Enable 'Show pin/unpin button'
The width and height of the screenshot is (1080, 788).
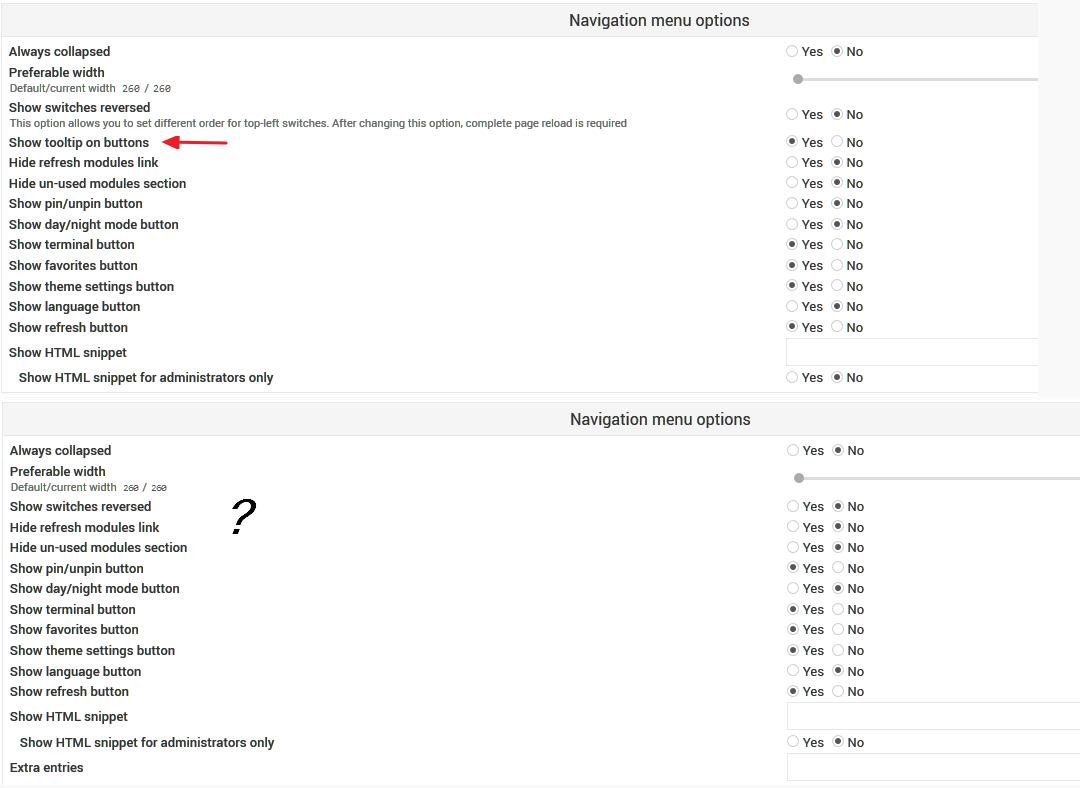[x=791, y=203]
